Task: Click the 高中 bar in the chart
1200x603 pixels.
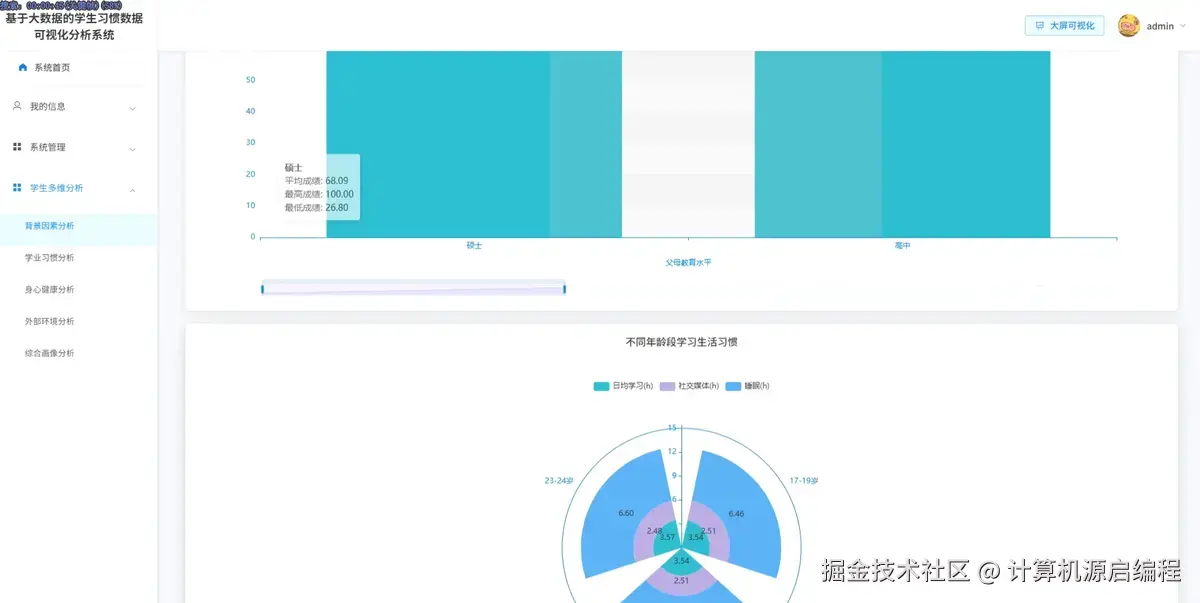Action: point(902,144)
